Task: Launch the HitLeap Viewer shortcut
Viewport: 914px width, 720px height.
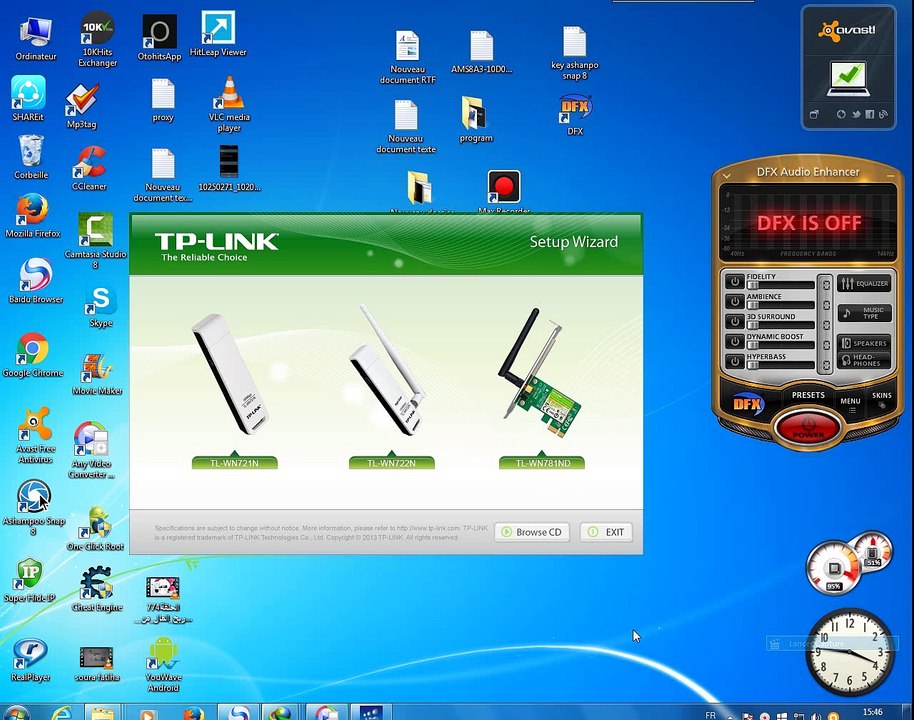Action: 218,34
